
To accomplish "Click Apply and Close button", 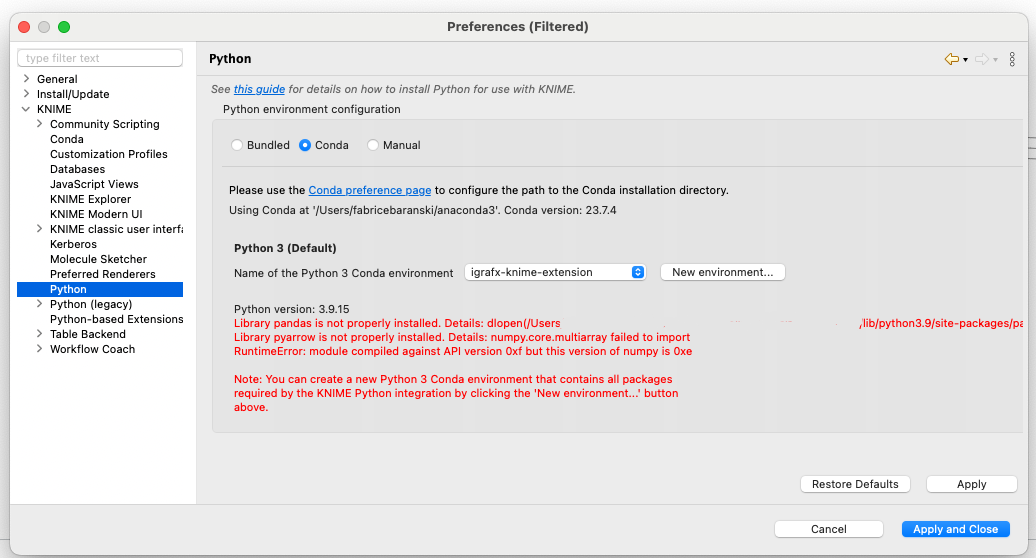I will click(955, 529).
